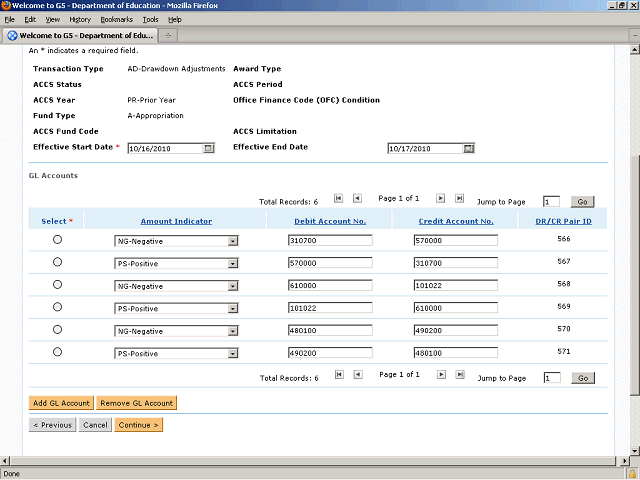
Task: Jump to first page in bottom pager
Action: 339,374
